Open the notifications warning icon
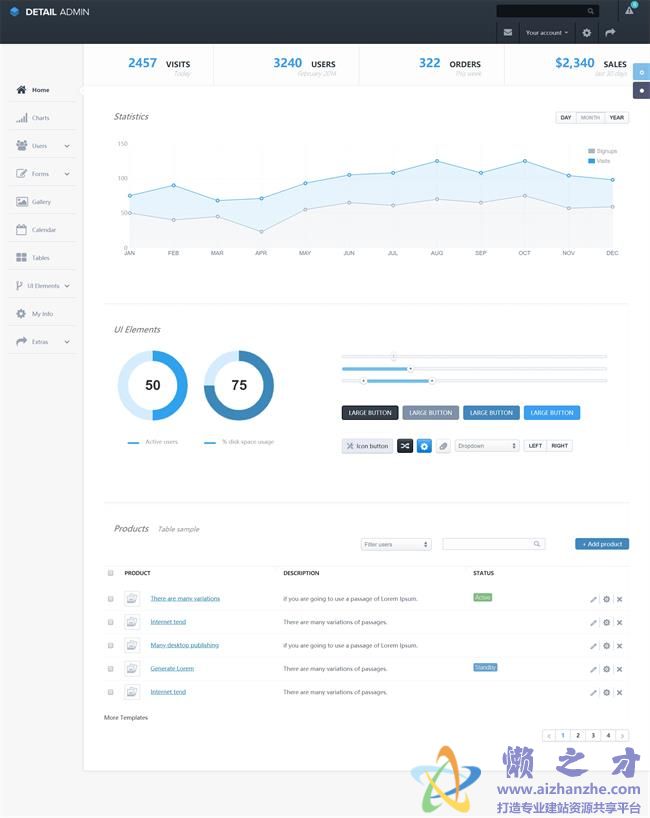 [x=629, y=11]
